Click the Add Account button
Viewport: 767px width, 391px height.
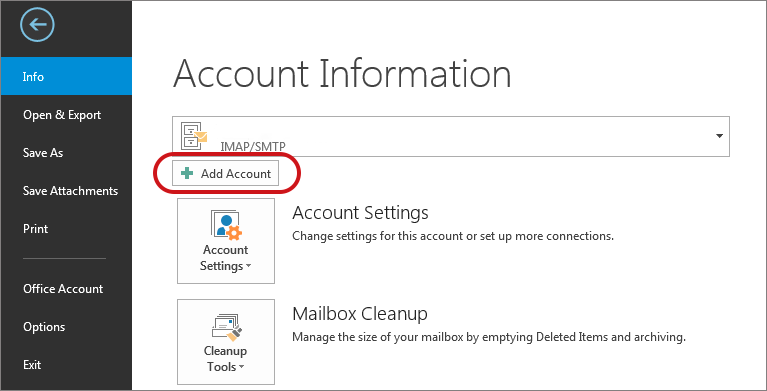pos(226,173)
